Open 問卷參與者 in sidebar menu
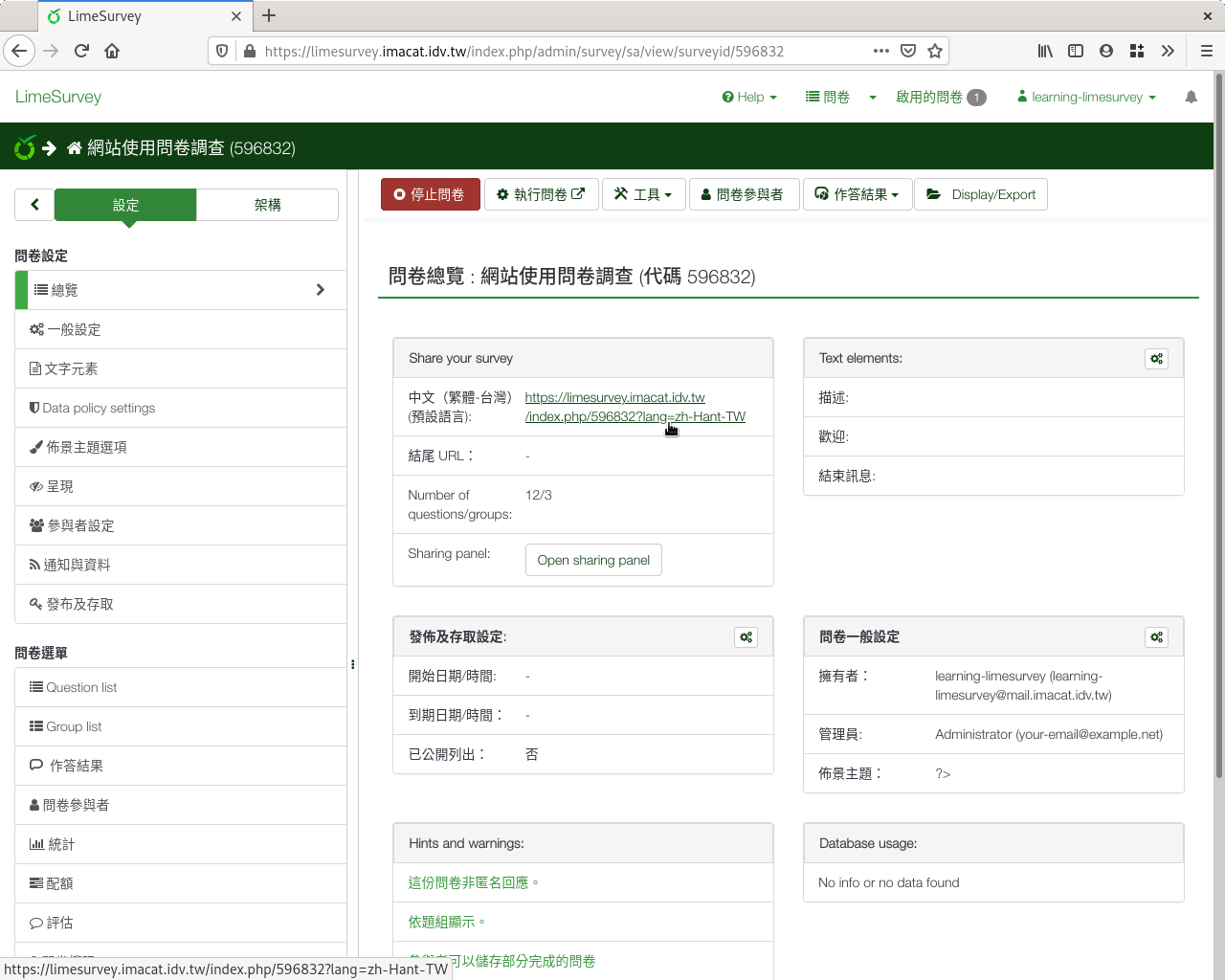Image resolution: width=1225 pixels, height=980 pixels. tap(181, 805)
